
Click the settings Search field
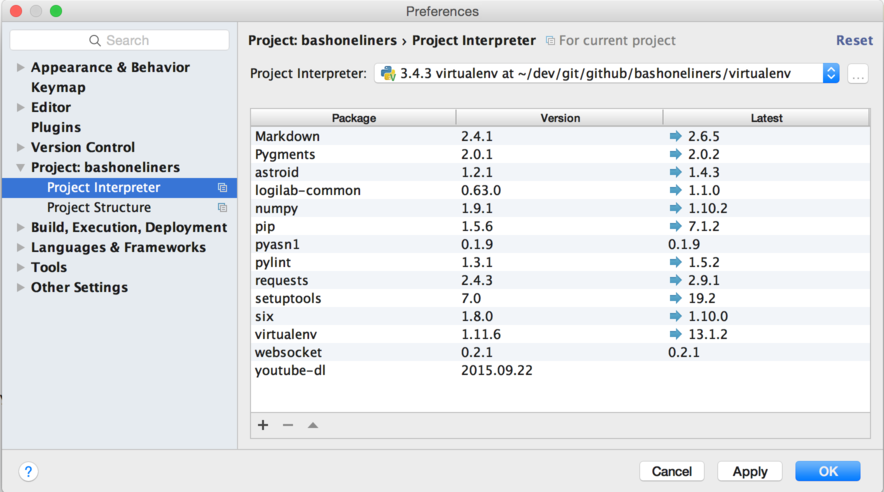(x=120, y=41)
